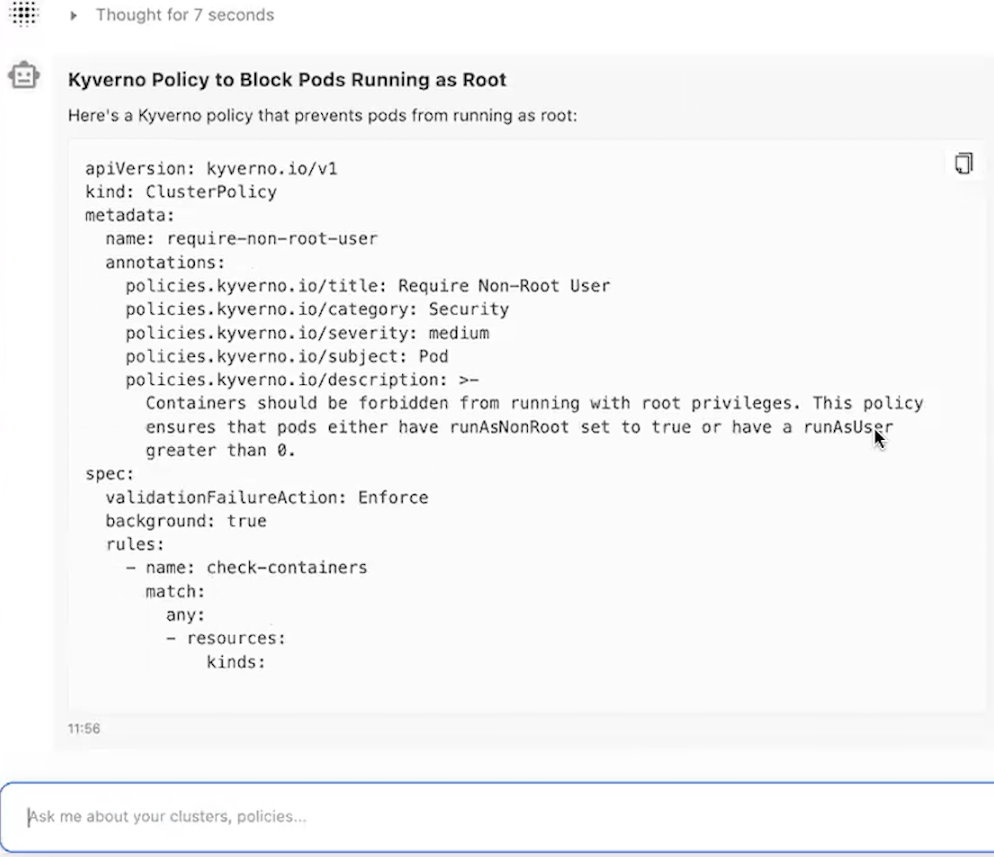Click the "kind: ClusterPolicy" line

coord(181,192)
